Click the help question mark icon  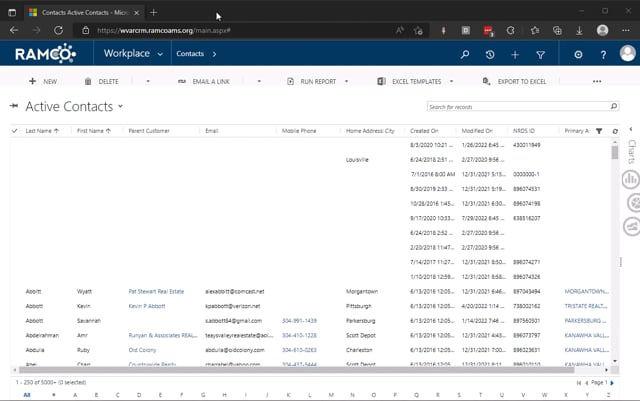(x=604, y=54)
